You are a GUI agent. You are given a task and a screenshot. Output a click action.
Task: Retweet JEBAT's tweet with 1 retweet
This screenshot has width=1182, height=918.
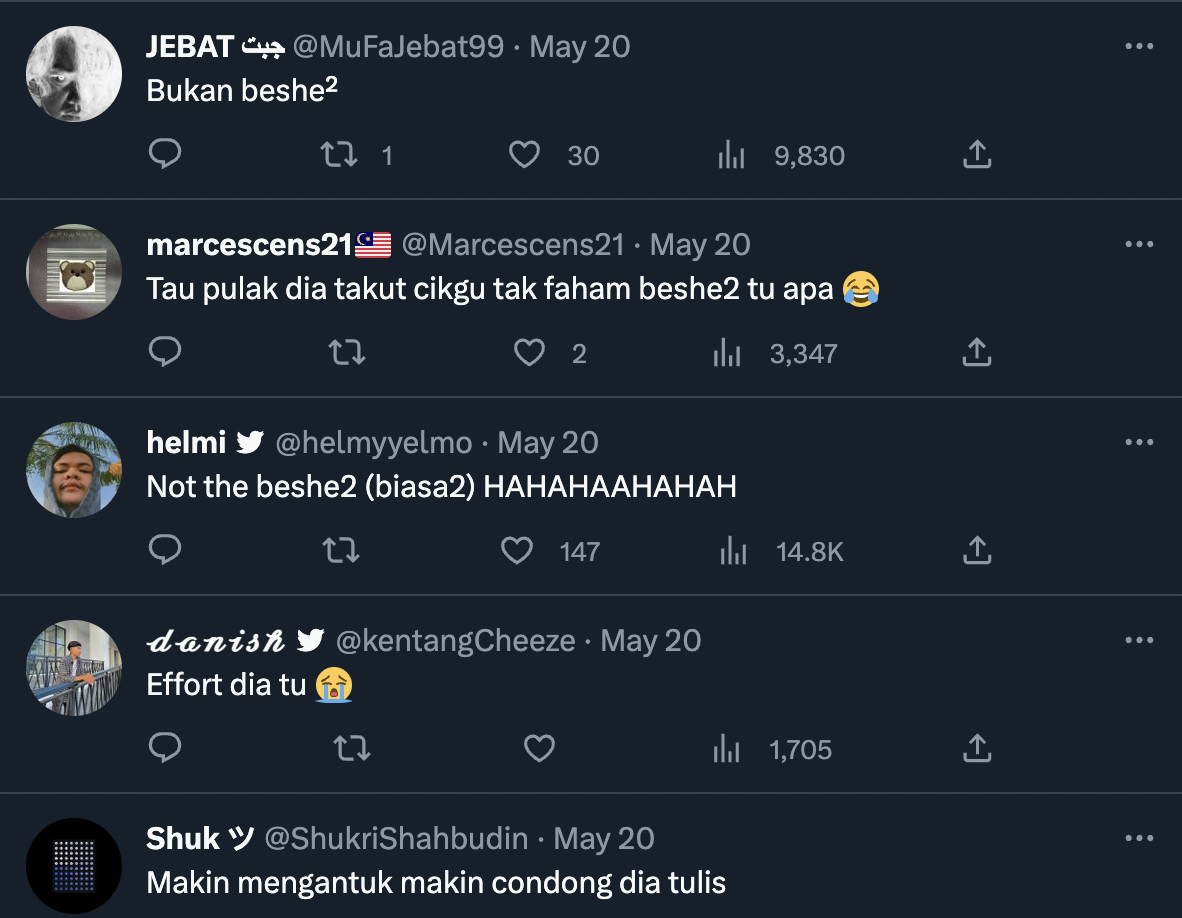[339, 154]
